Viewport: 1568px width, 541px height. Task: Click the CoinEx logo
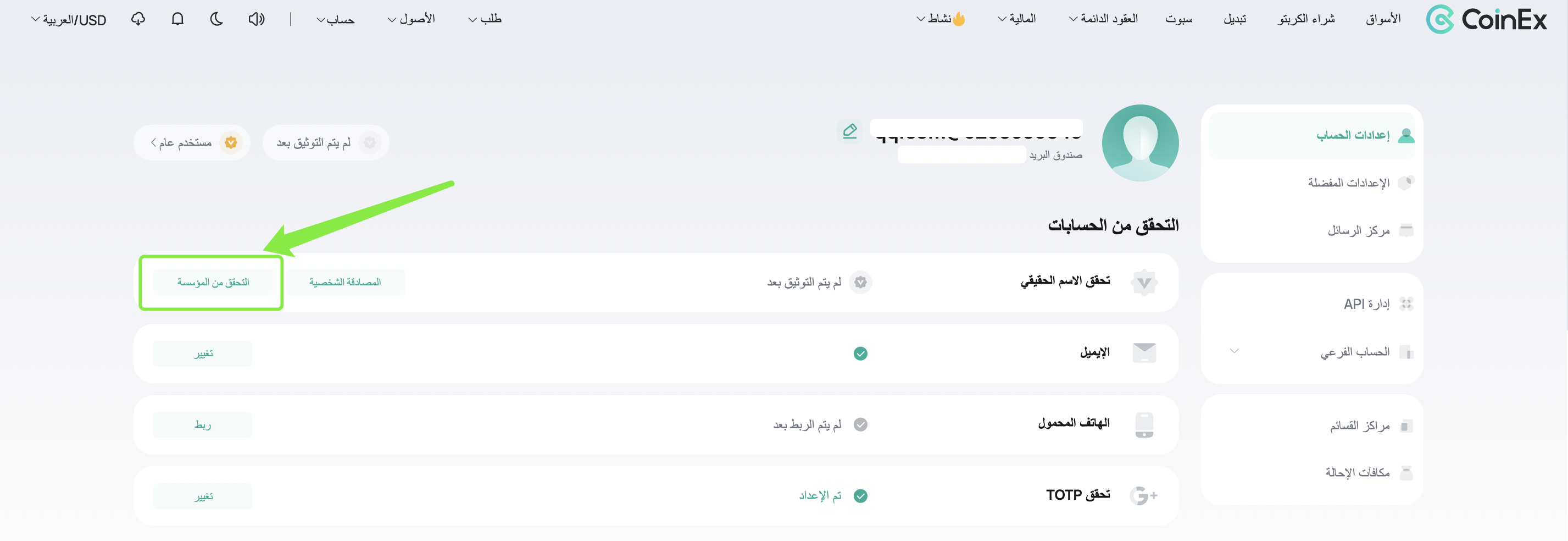click(1486, 19)
